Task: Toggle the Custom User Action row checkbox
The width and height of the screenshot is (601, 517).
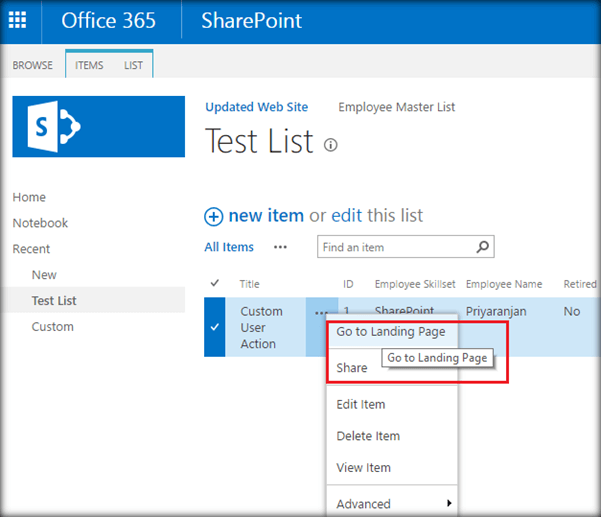Action: pos(215,327)
